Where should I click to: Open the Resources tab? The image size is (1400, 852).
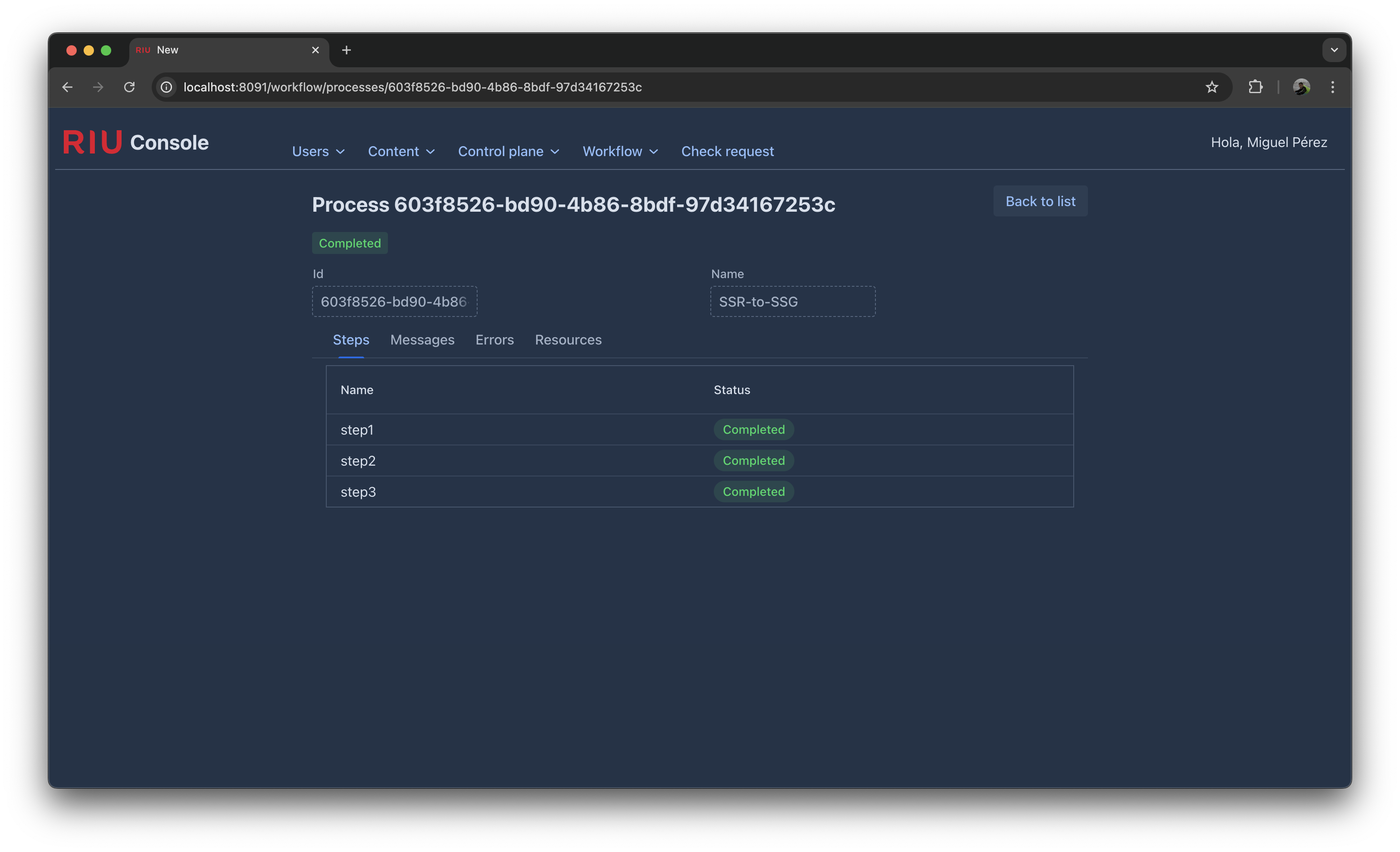point(568,339)
